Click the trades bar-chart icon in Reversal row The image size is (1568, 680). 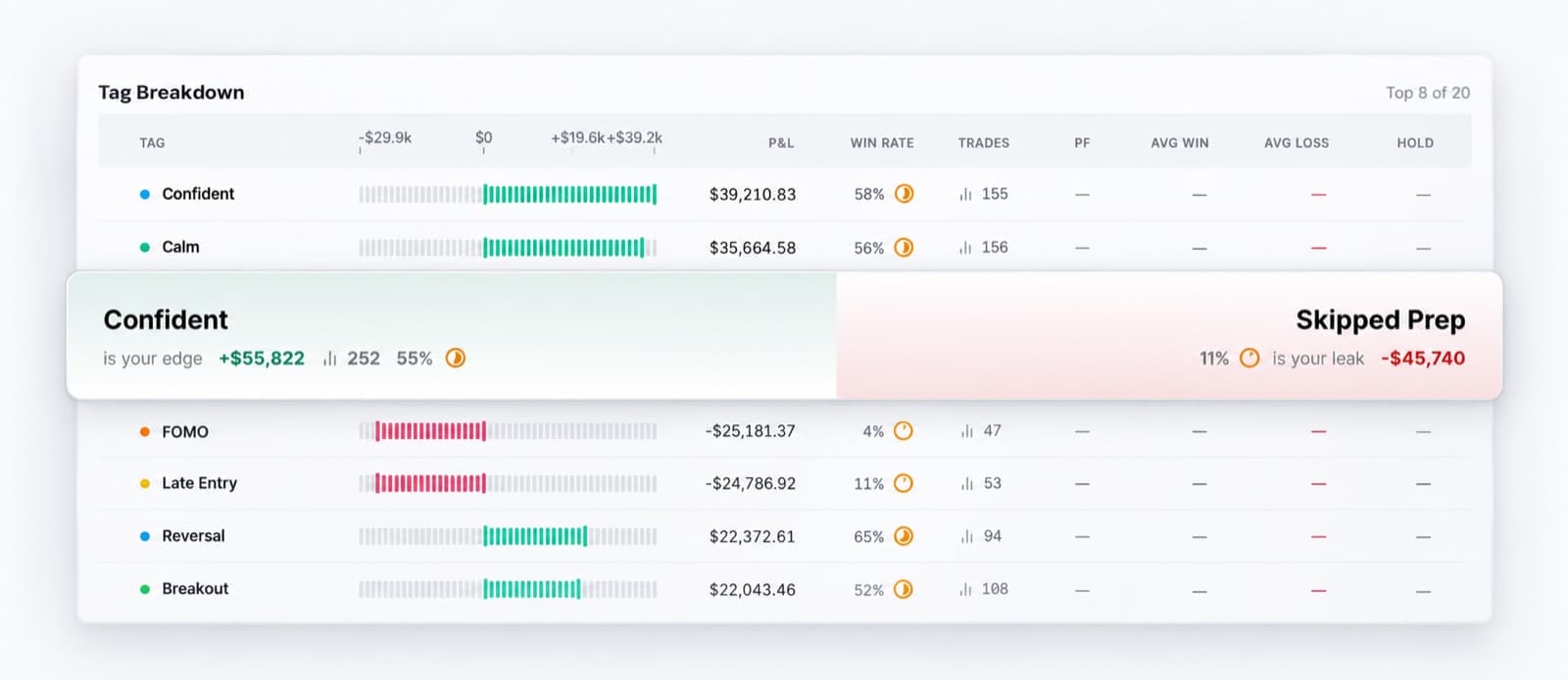[x=967, y=536]
